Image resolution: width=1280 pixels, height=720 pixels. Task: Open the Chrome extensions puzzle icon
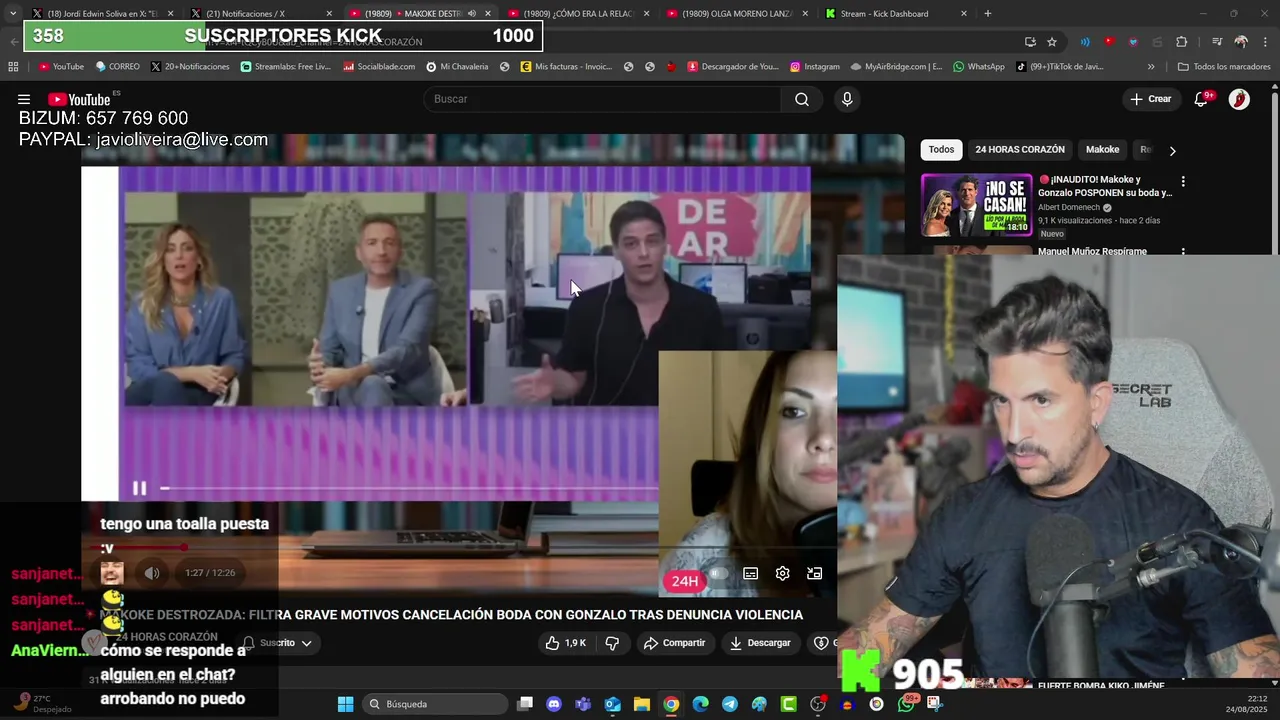pyautogui.click(x=1182, y=42)
